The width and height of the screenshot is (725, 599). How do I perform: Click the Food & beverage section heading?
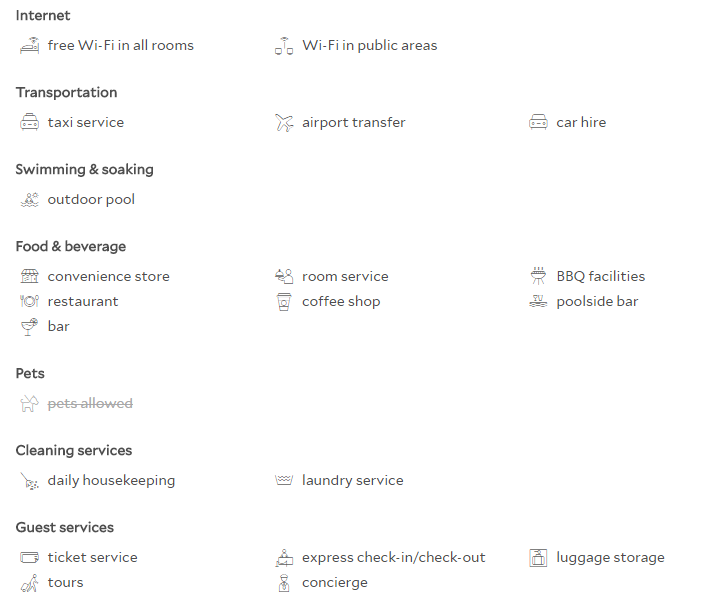pos(71,247)
